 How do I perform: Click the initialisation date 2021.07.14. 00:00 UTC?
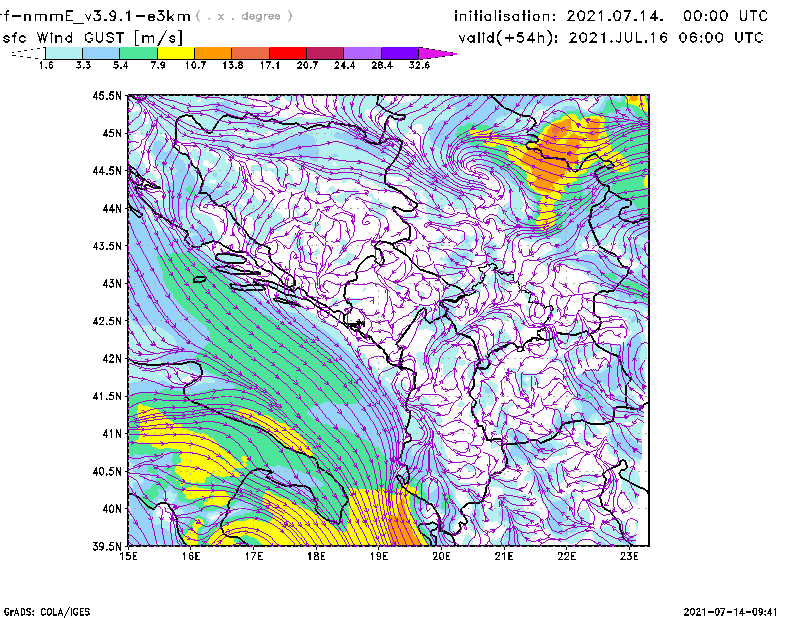point(611,16)
